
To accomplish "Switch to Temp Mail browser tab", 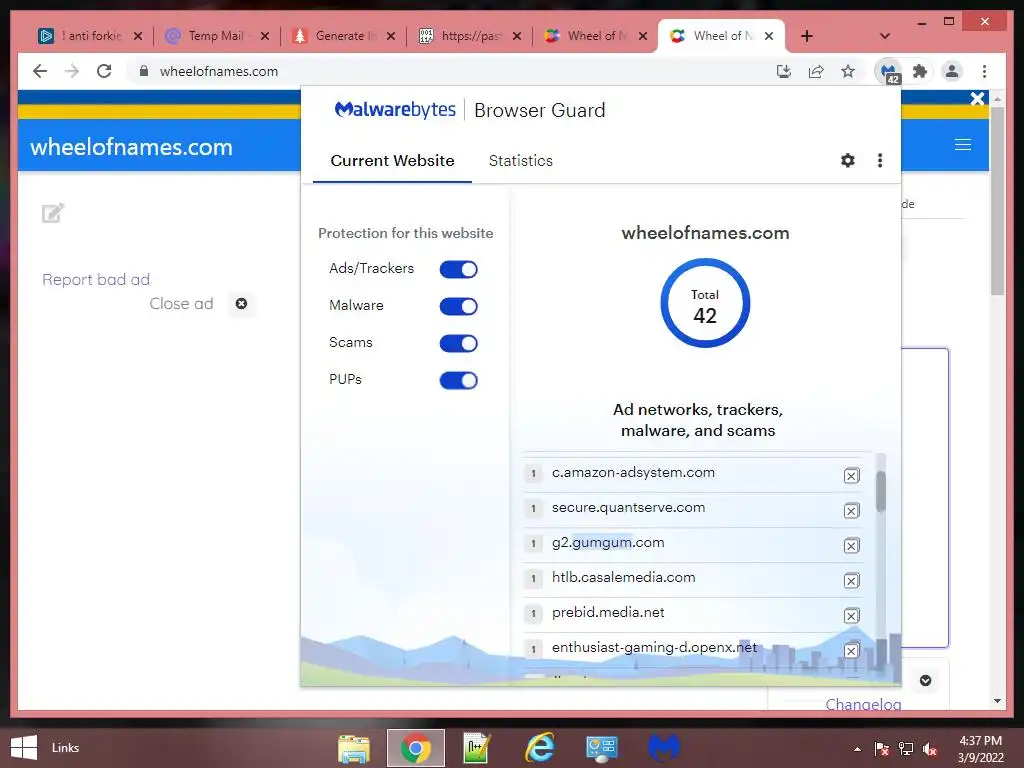I will tap(216, 36).
